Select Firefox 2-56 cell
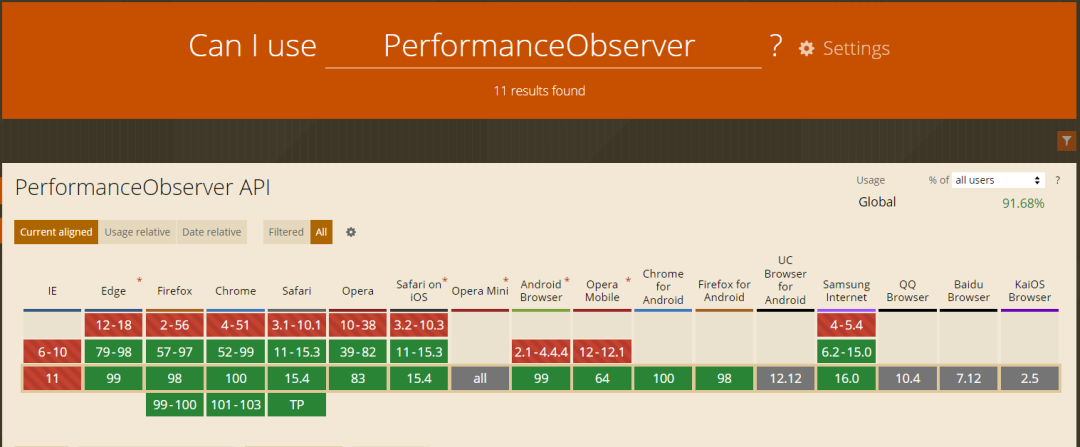 coord(174,324)
